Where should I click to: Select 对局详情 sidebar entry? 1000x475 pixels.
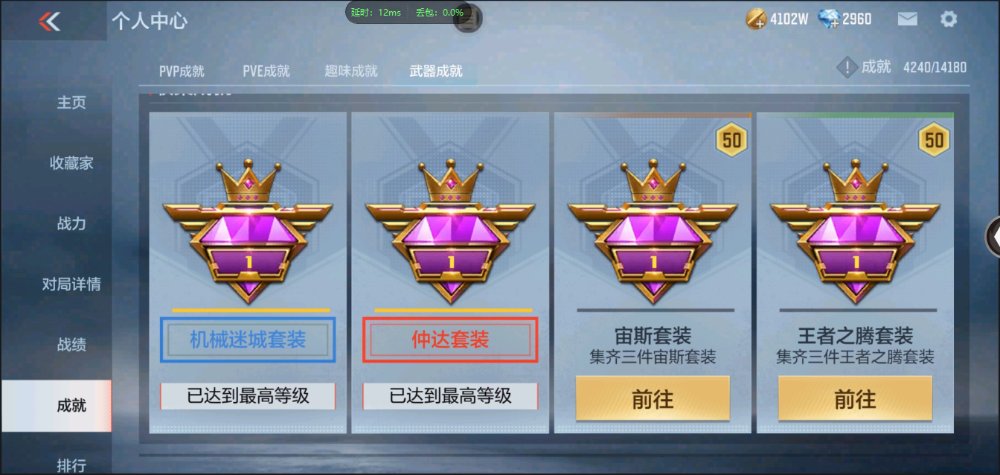click(x=71, y=284)
